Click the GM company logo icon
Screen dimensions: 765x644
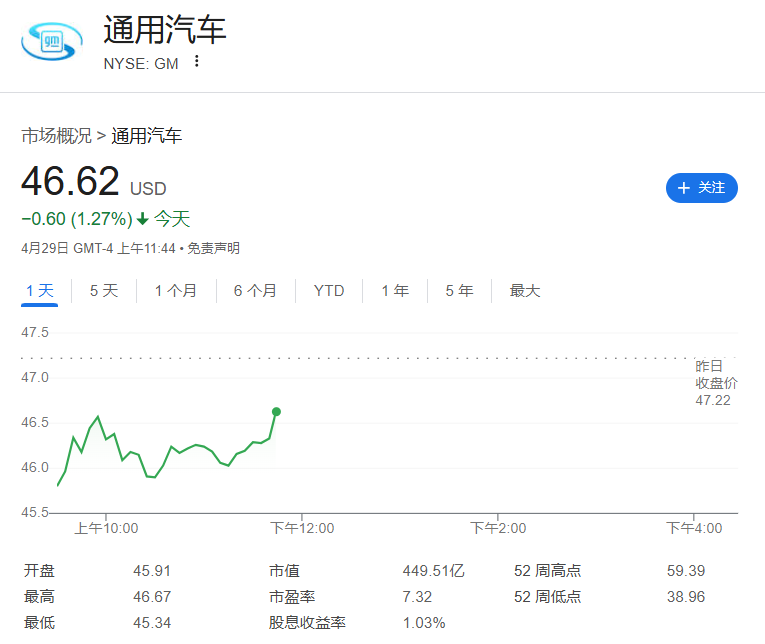52,41
